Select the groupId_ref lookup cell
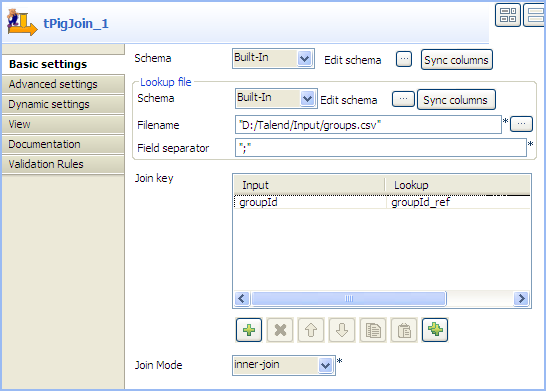The height and width of the screenshot is (391, 546). pos(458,202)
